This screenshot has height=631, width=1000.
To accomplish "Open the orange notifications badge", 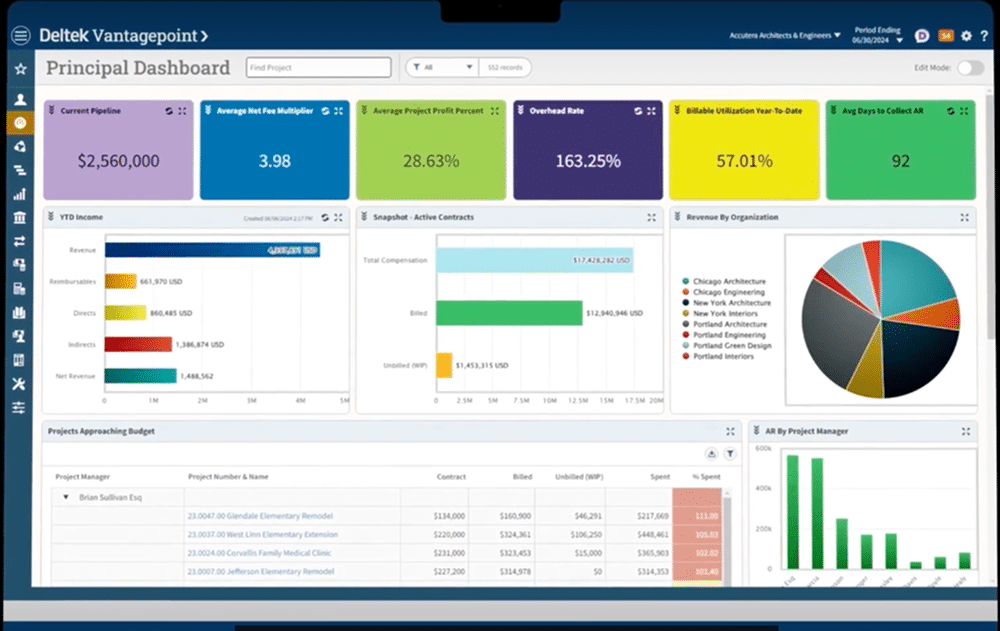I will 946,36.
